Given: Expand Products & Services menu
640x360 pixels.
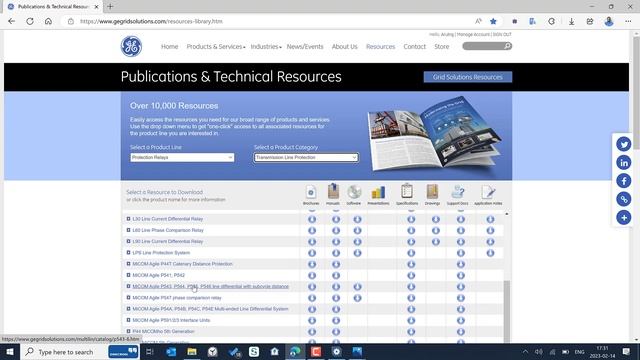Looking at the screenshot, I should pyautogui.click(x=216, y=47).
